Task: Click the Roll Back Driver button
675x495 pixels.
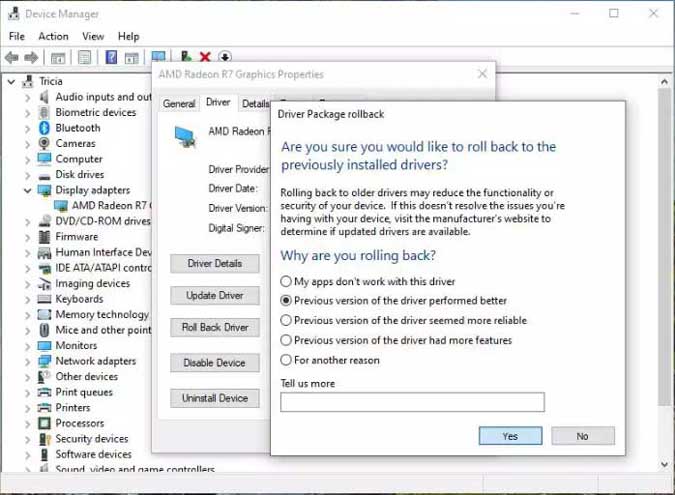Action: 214,328
